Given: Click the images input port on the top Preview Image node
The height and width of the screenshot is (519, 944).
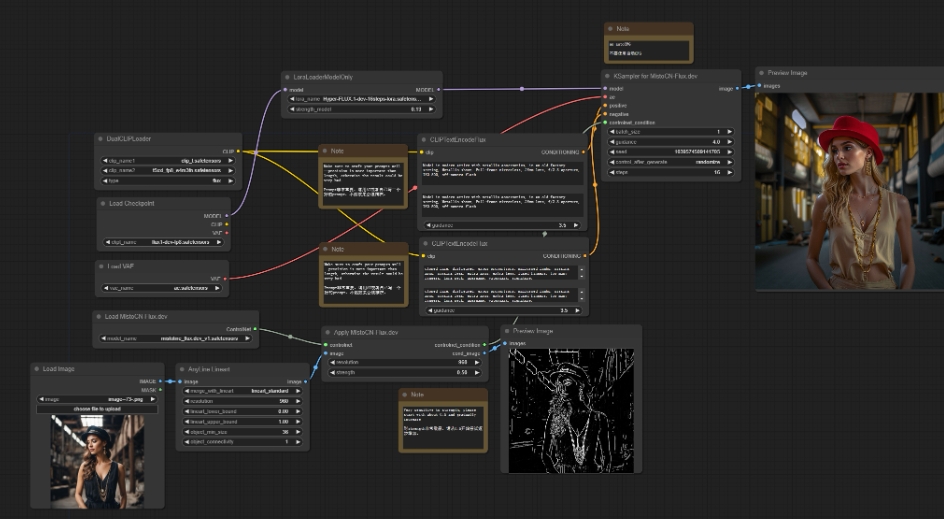Looking at the screenshot, I should [x=759, y=86].
